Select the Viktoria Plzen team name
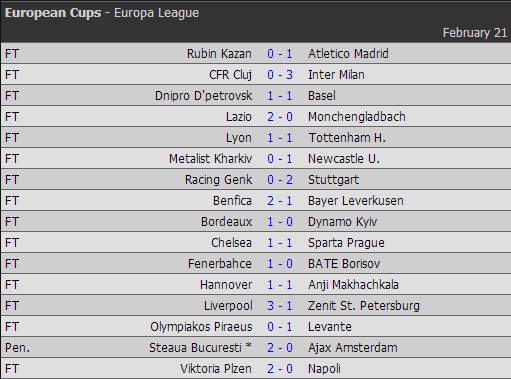This screenshot has width=511, height=379. [216, 369]
